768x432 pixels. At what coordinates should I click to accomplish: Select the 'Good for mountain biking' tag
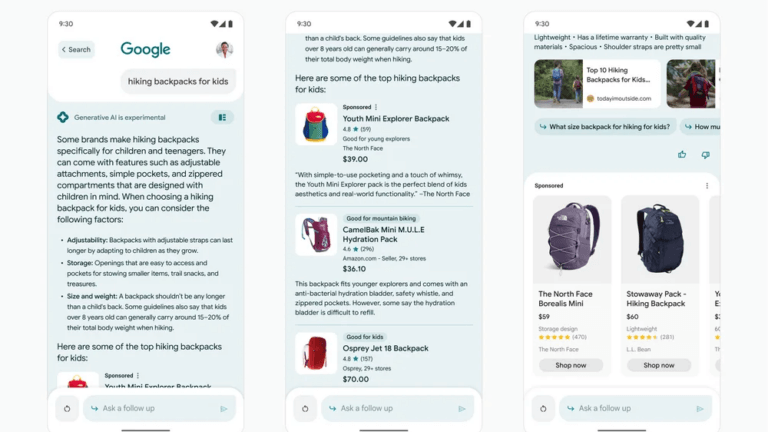[380, 218]
